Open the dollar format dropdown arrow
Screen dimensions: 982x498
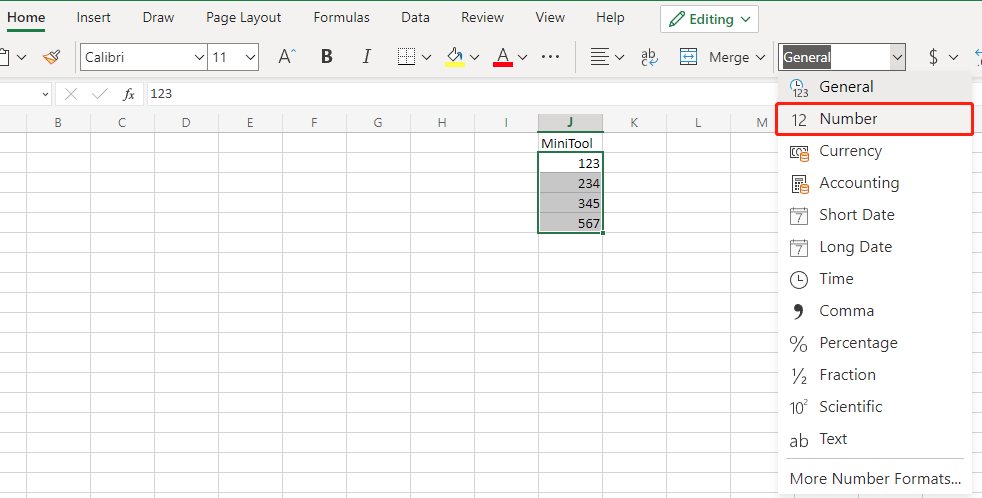(x=953, y=58)
